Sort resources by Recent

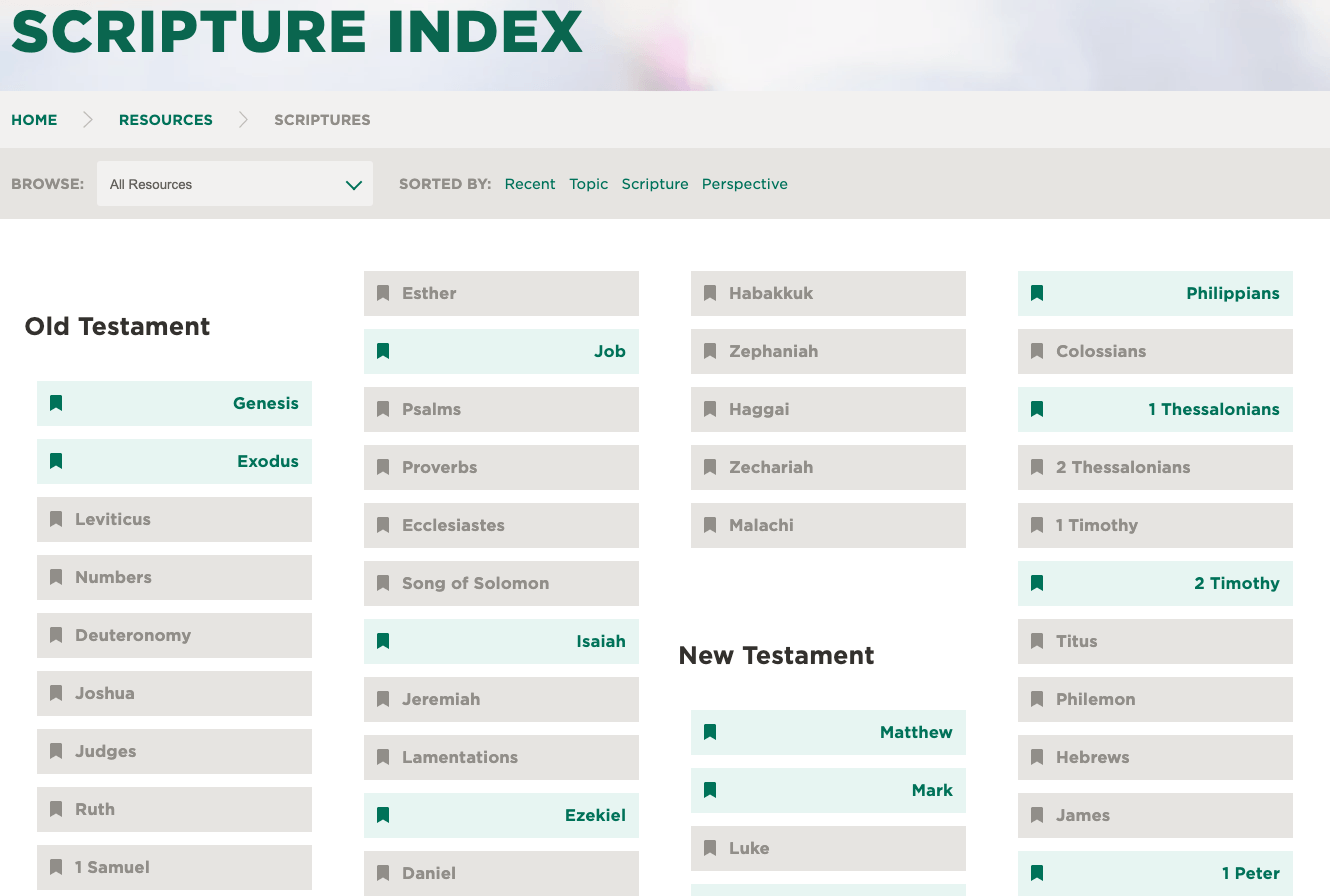click(x=530, y=184)
